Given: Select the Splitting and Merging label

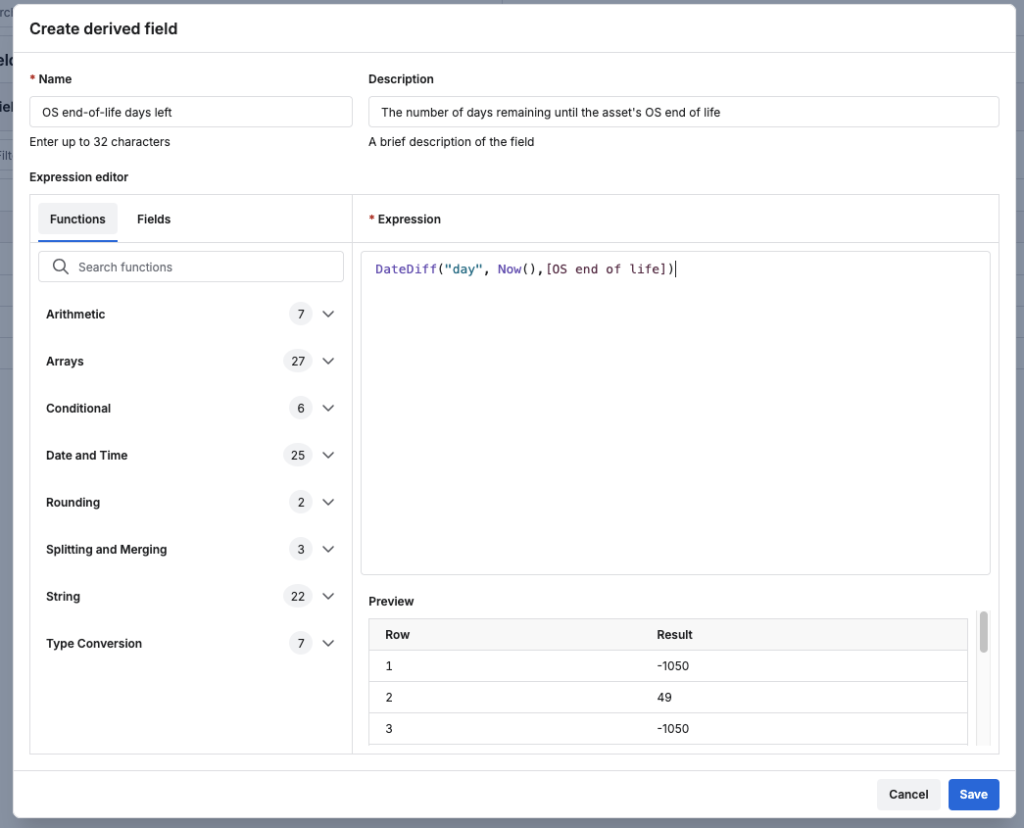Looking at the screenshot, I should pyautogui.click(x=106, y=549).
